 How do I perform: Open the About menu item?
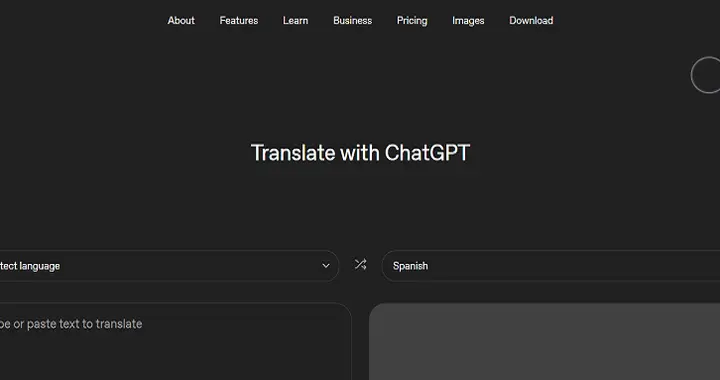(181, 21)
